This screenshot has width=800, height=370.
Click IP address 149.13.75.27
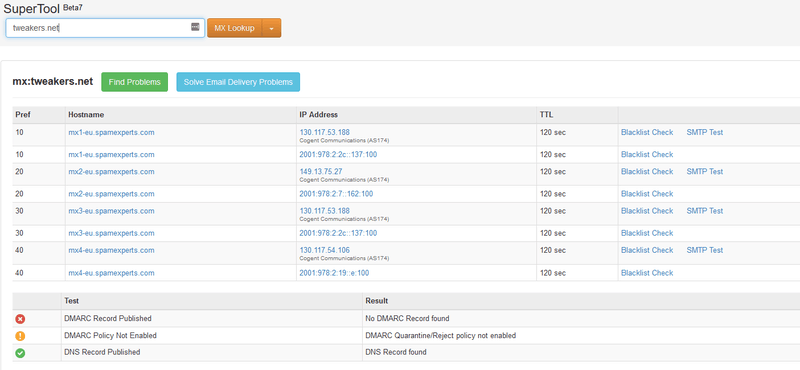[x=321, y=171]
